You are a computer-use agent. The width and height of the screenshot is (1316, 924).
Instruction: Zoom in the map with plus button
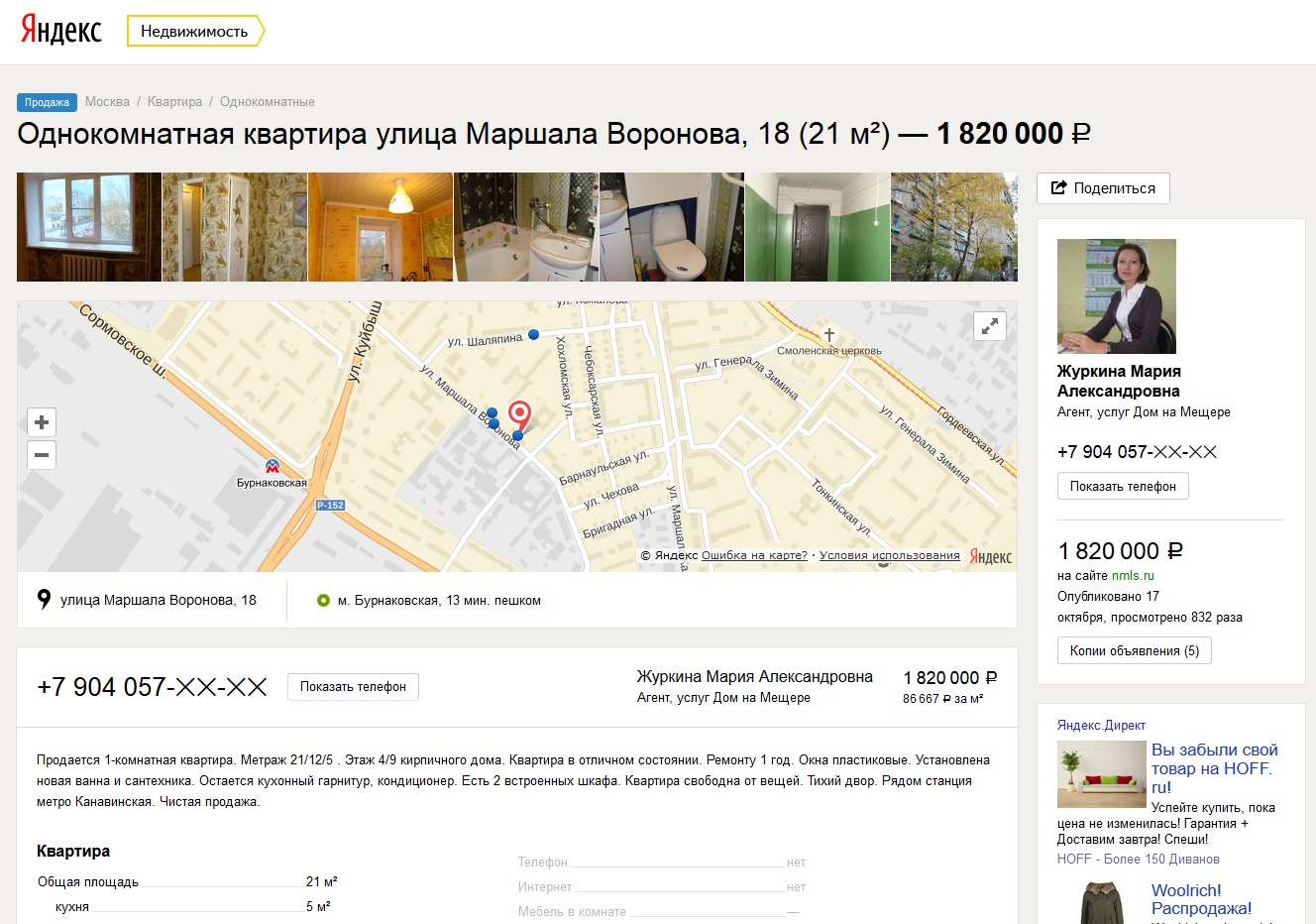point(42,422)
